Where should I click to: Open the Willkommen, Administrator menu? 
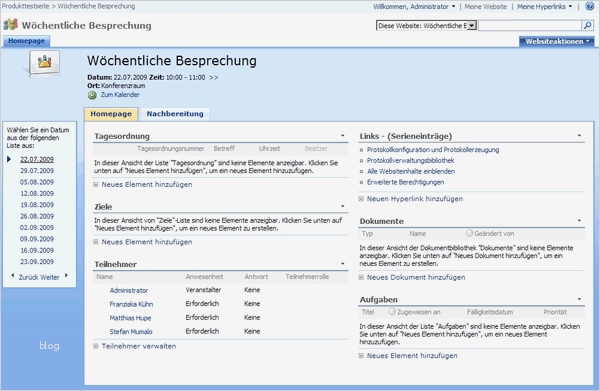[x=414, y=7]
